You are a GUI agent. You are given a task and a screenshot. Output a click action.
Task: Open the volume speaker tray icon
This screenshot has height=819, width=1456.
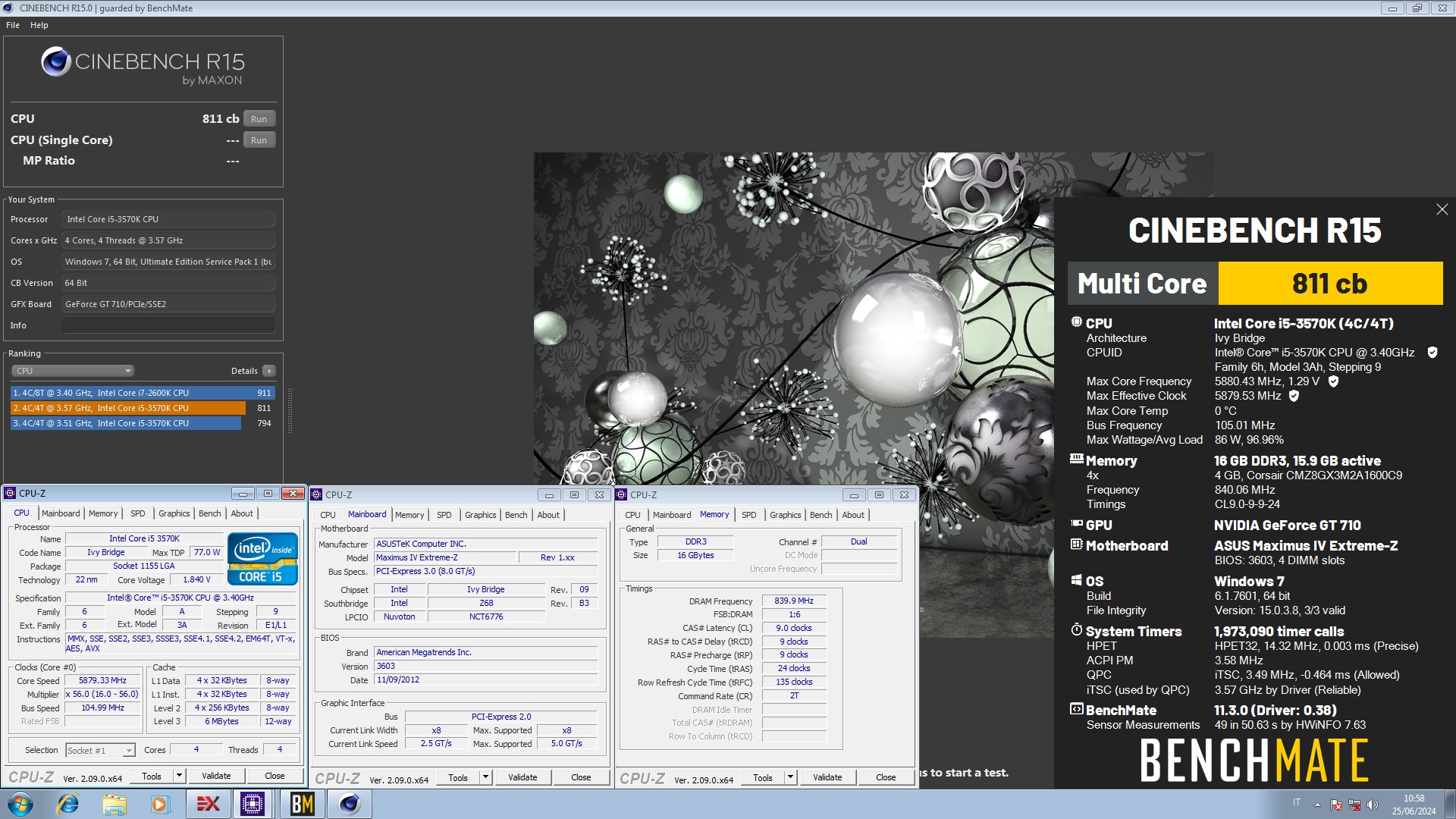tap(1372, 805)
